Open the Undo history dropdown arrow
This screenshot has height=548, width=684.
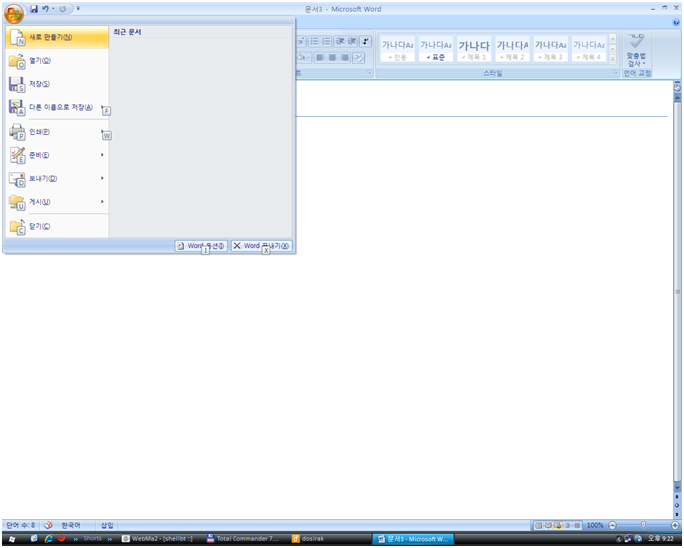tap(53, 9)
